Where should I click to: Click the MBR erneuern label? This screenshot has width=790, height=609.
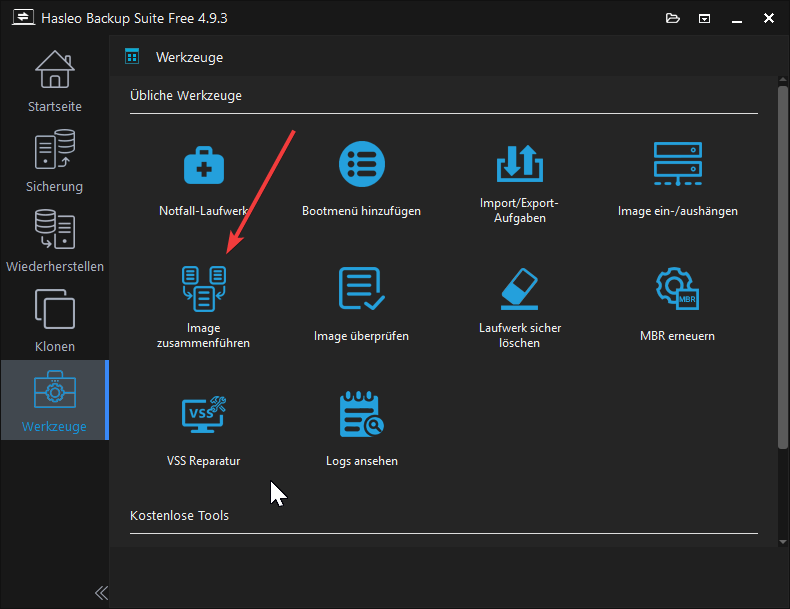(x=677, y=335)
